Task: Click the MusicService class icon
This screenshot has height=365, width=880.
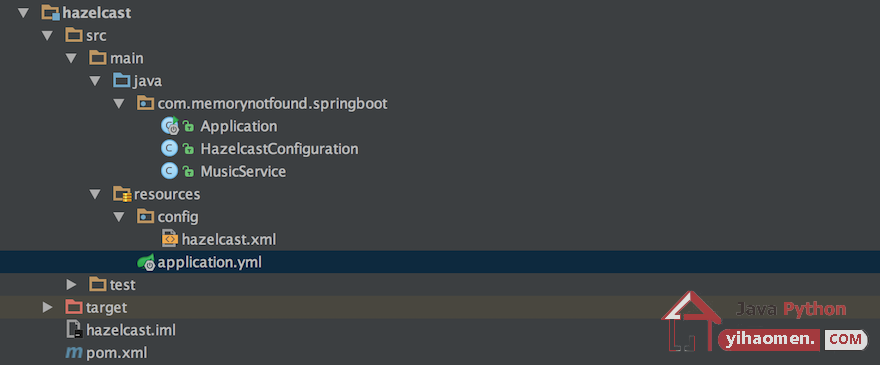Action: [169, 171]
